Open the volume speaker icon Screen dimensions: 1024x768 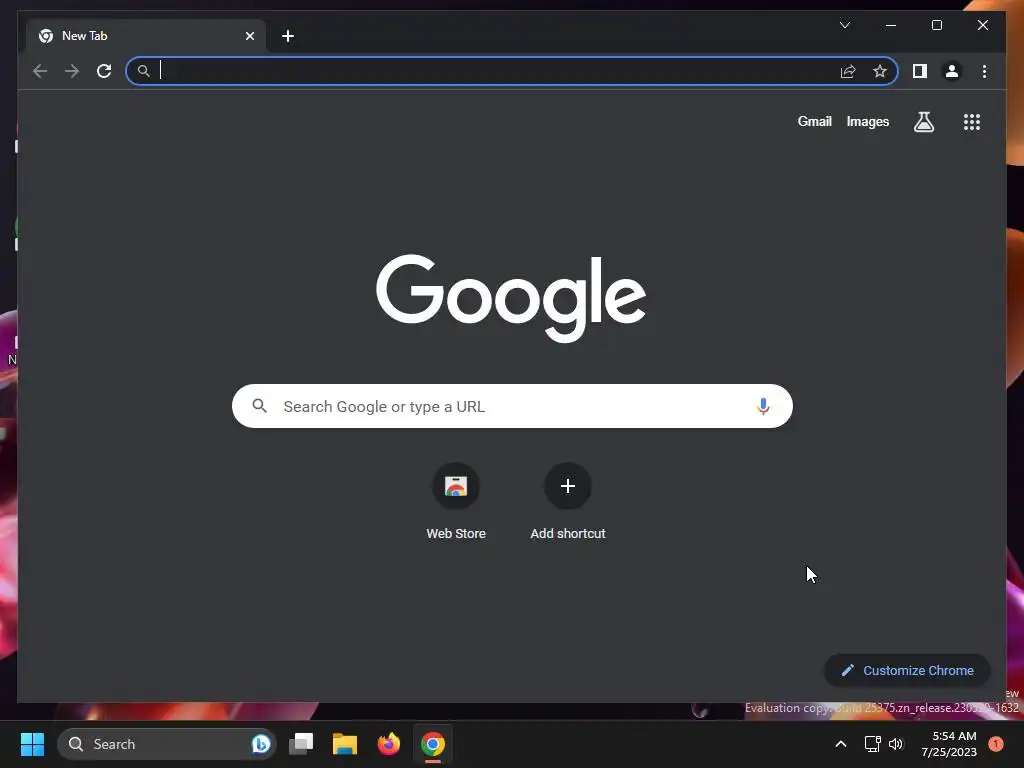[896, 744]
